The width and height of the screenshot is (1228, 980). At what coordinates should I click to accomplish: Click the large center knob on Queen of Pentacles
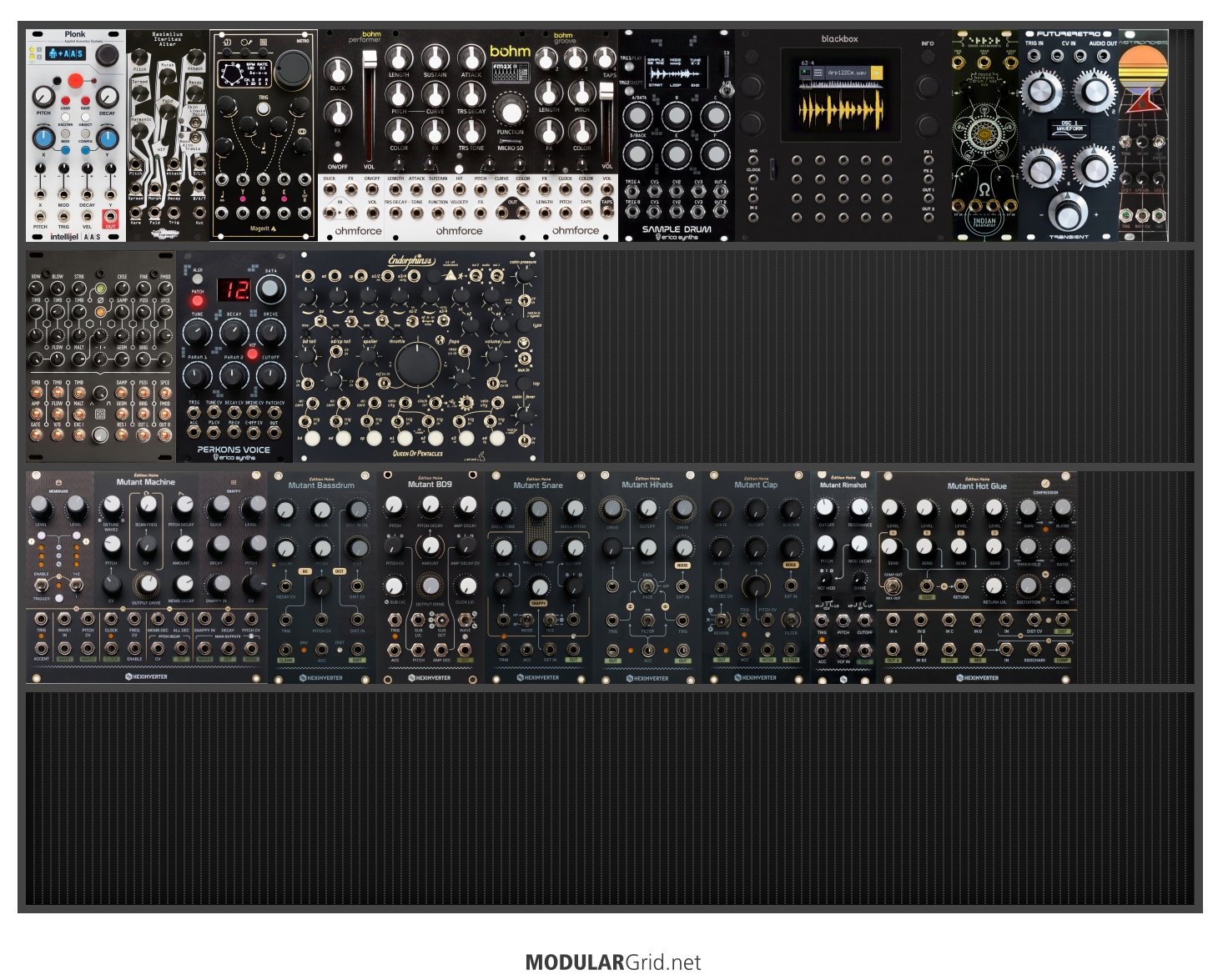coord(418,366)
